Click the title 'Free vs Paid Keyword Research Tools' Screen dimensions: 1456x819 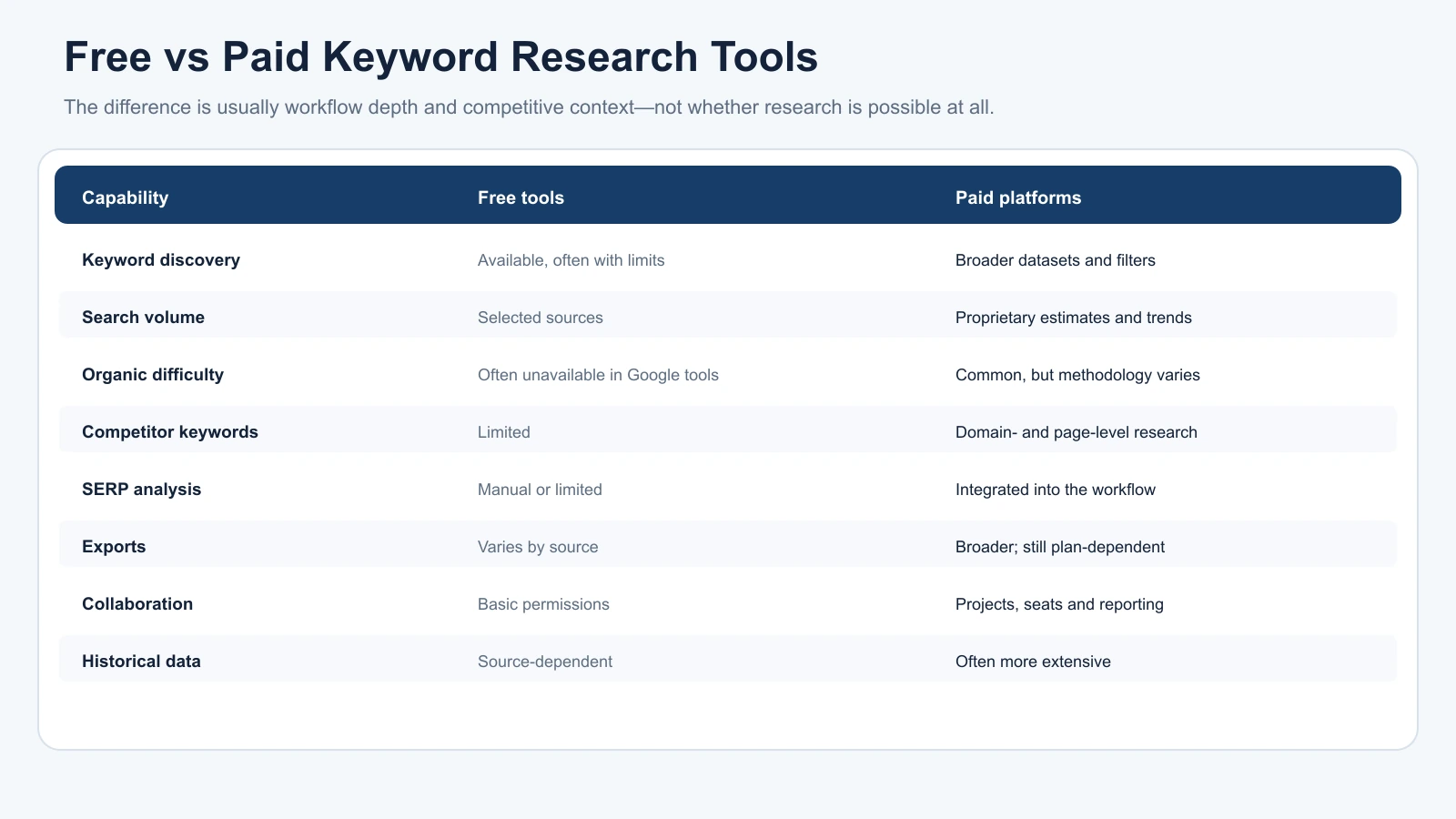(x=440, y=56)
